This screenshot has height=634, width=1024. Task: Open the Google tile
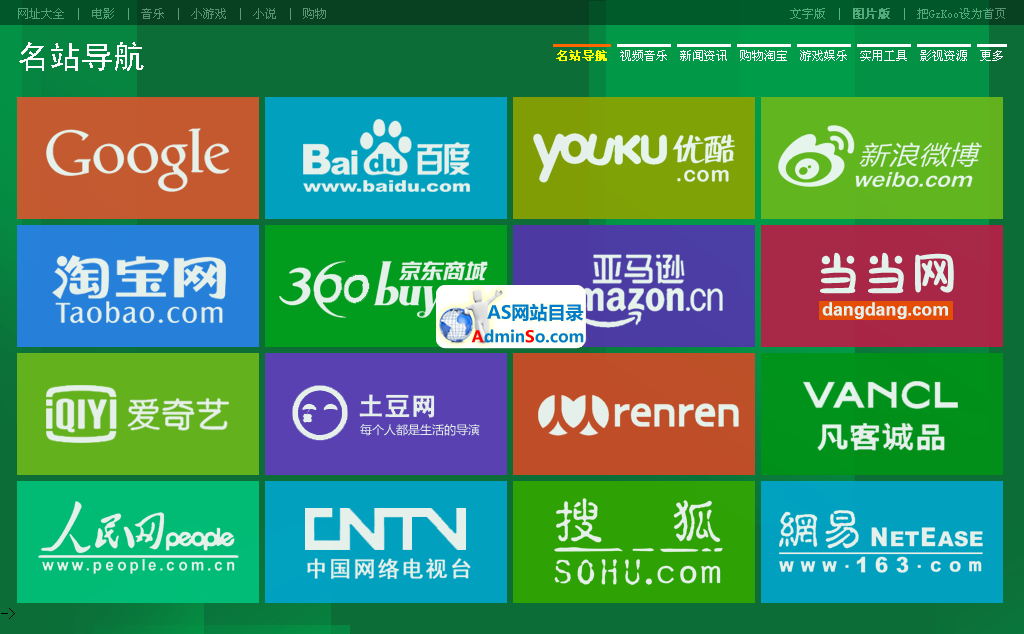coord(138,158)
